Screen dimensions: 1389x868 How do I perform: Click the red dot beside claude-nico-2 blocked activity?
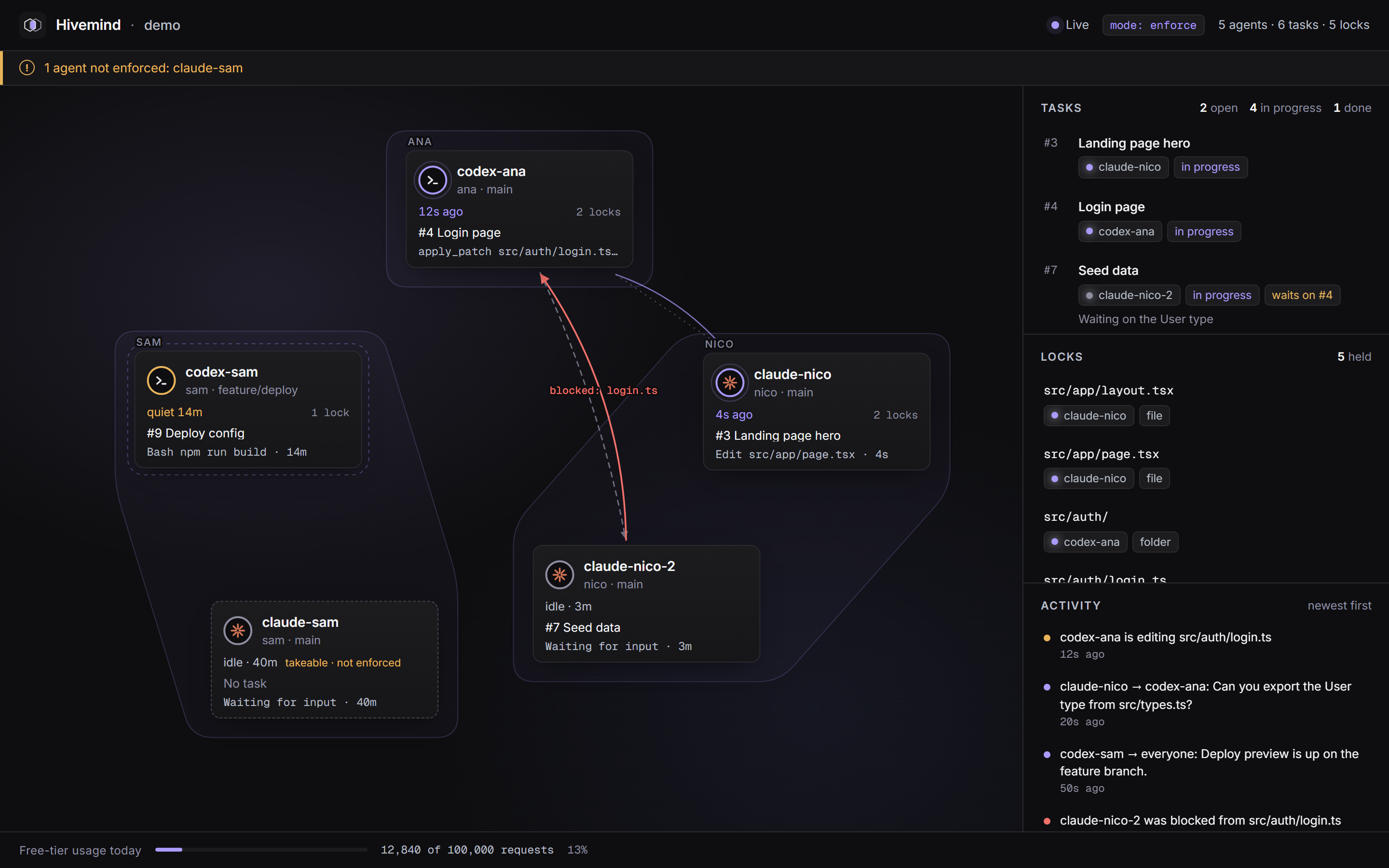tap(1047, 821)
